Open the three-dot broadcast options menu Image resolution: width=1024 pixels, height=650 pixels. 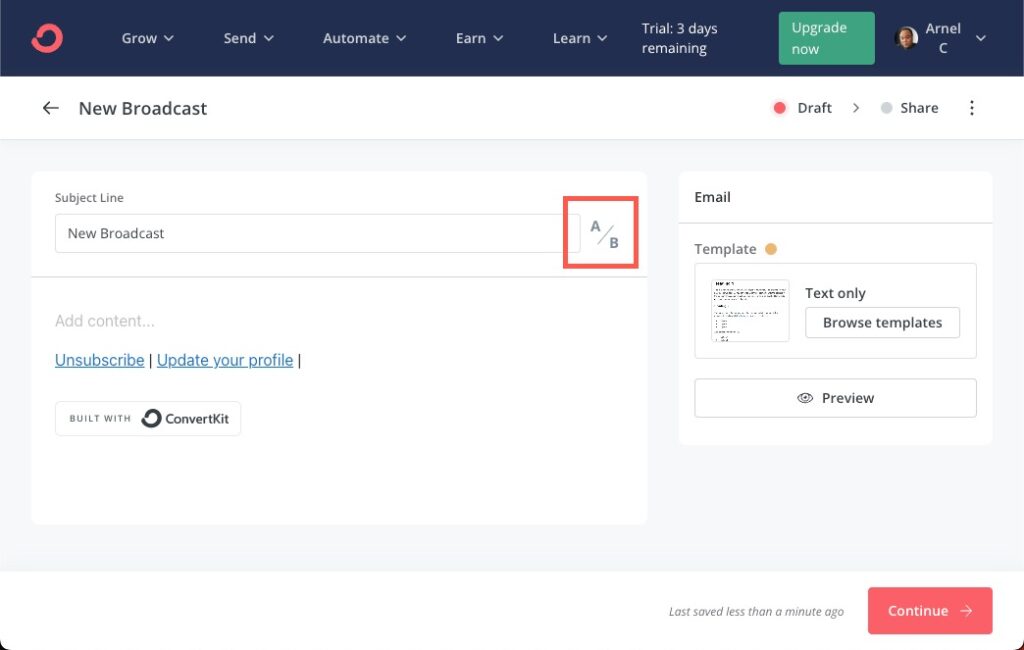click(972, 107)
